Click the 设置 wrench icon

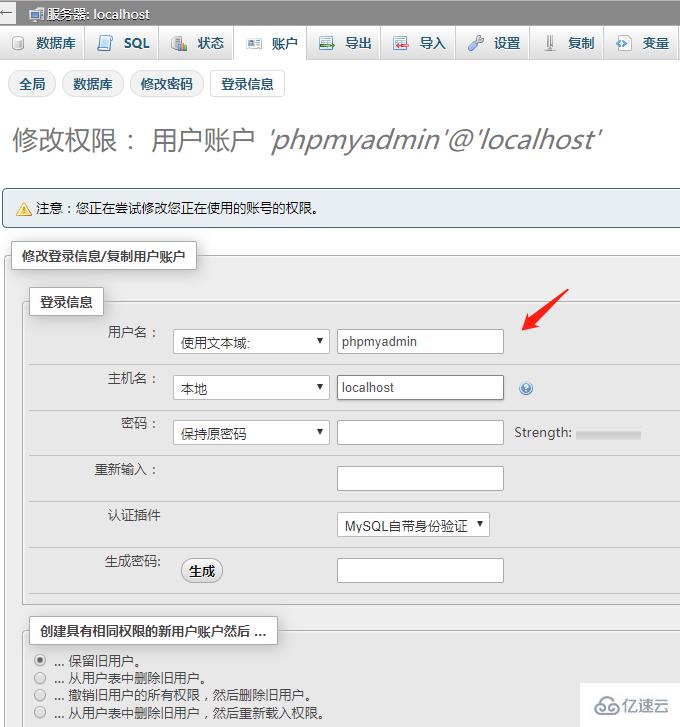tap(476, 44)
